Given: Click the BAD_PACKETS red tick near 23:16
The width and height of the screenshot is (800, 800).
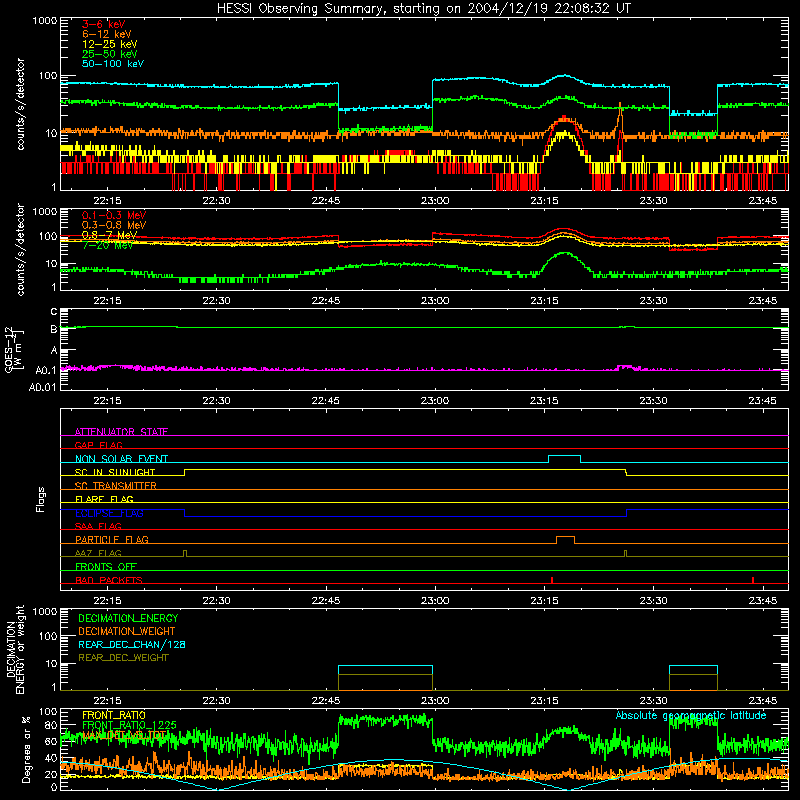Looking at the screenshot, I should (552, 580).
